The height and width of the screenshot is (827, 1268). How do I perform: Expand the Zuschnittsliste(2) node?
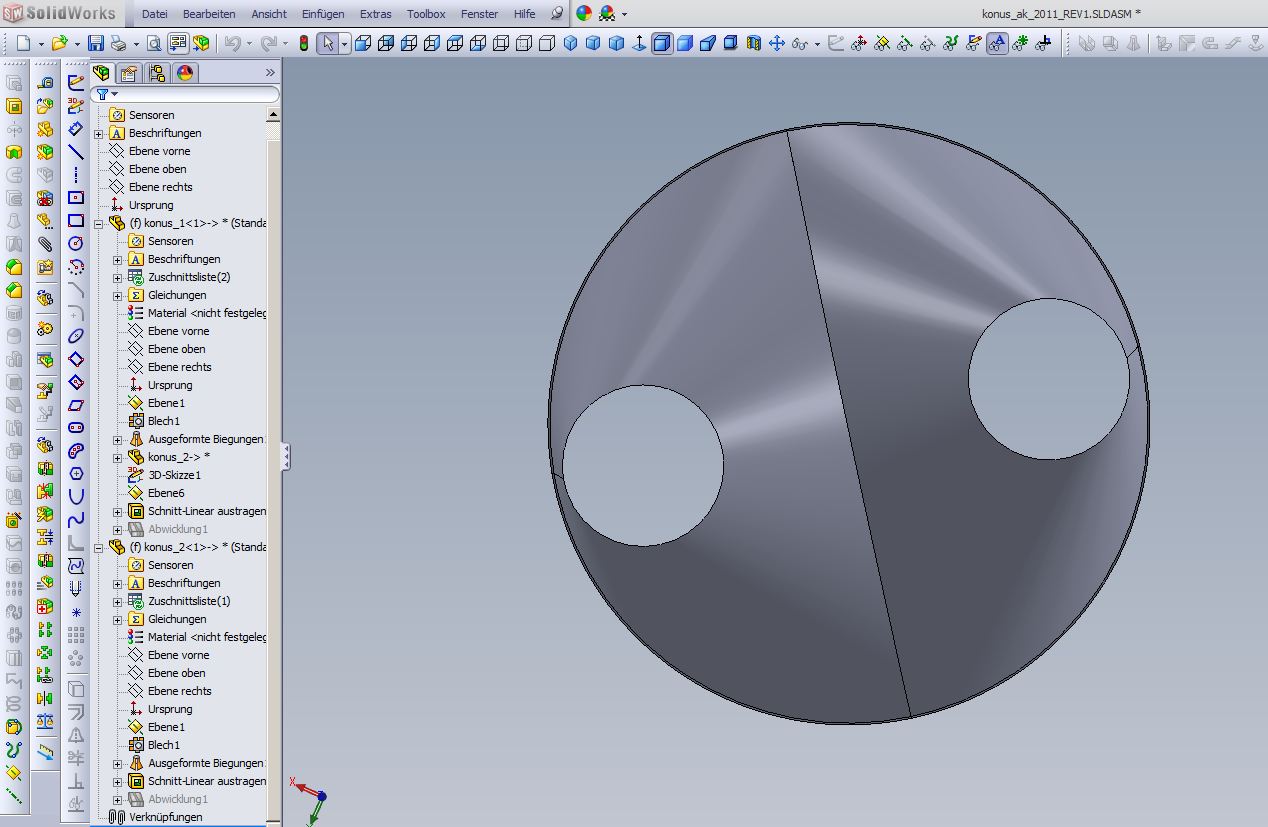pos(118,278)
